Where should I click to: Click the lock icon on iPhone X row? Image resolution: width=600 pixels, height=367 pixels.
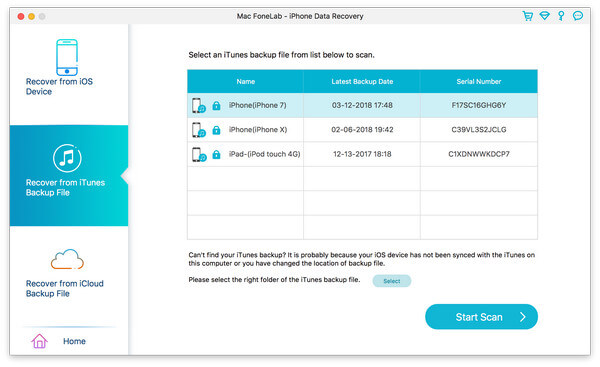[216, 130]
